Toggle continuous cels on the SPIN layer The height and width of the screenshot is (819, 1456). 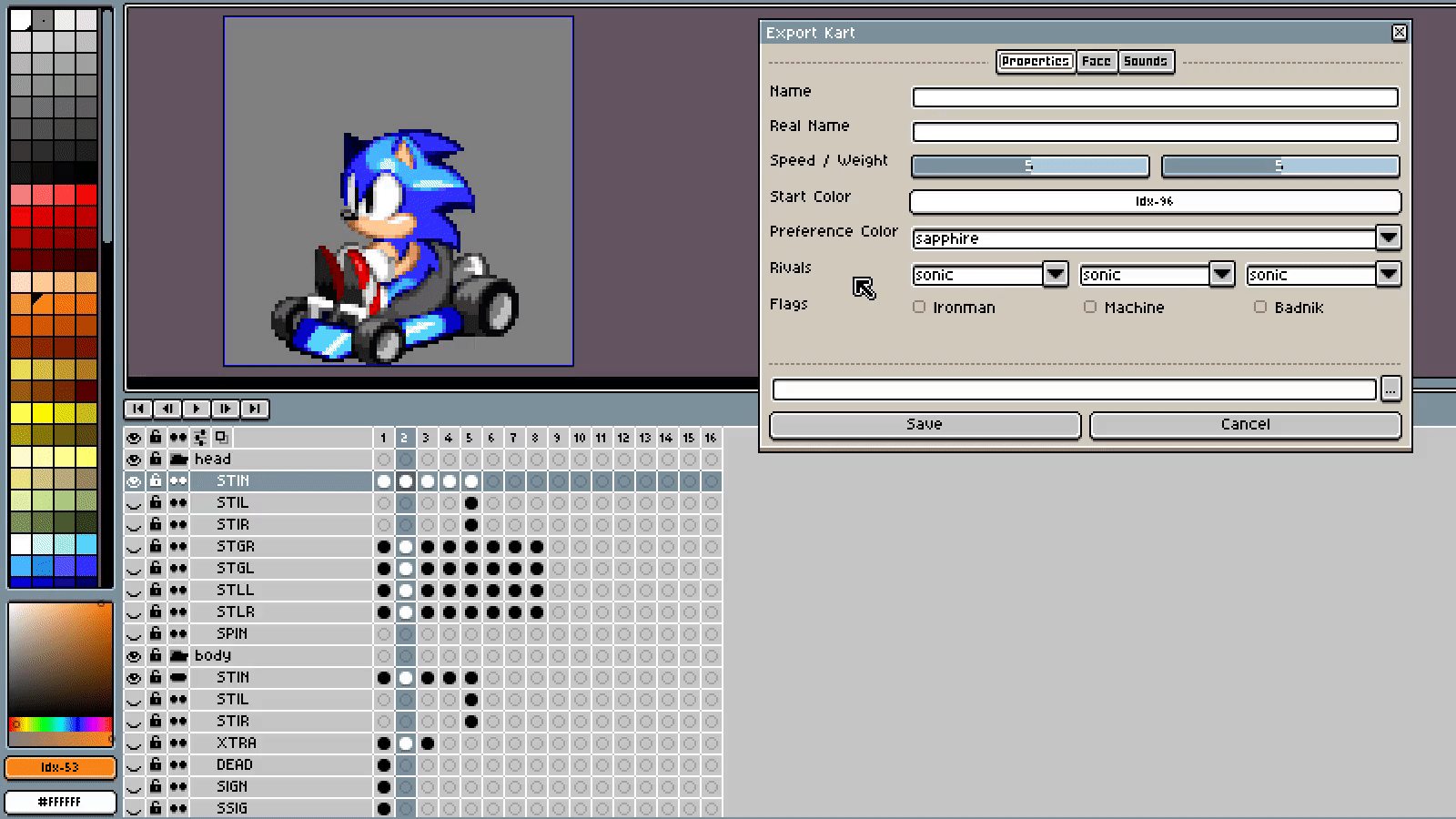tap(178, 634)
